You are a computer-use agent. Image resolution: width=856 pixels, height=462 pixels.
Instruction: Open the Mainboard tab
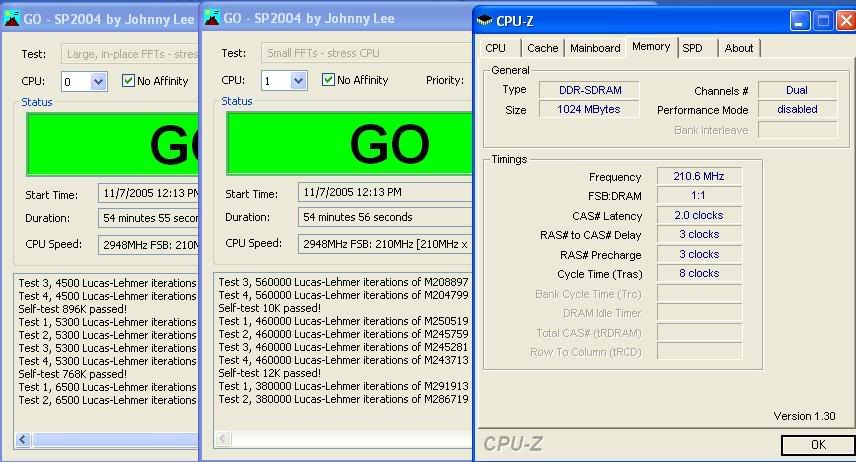595,48
